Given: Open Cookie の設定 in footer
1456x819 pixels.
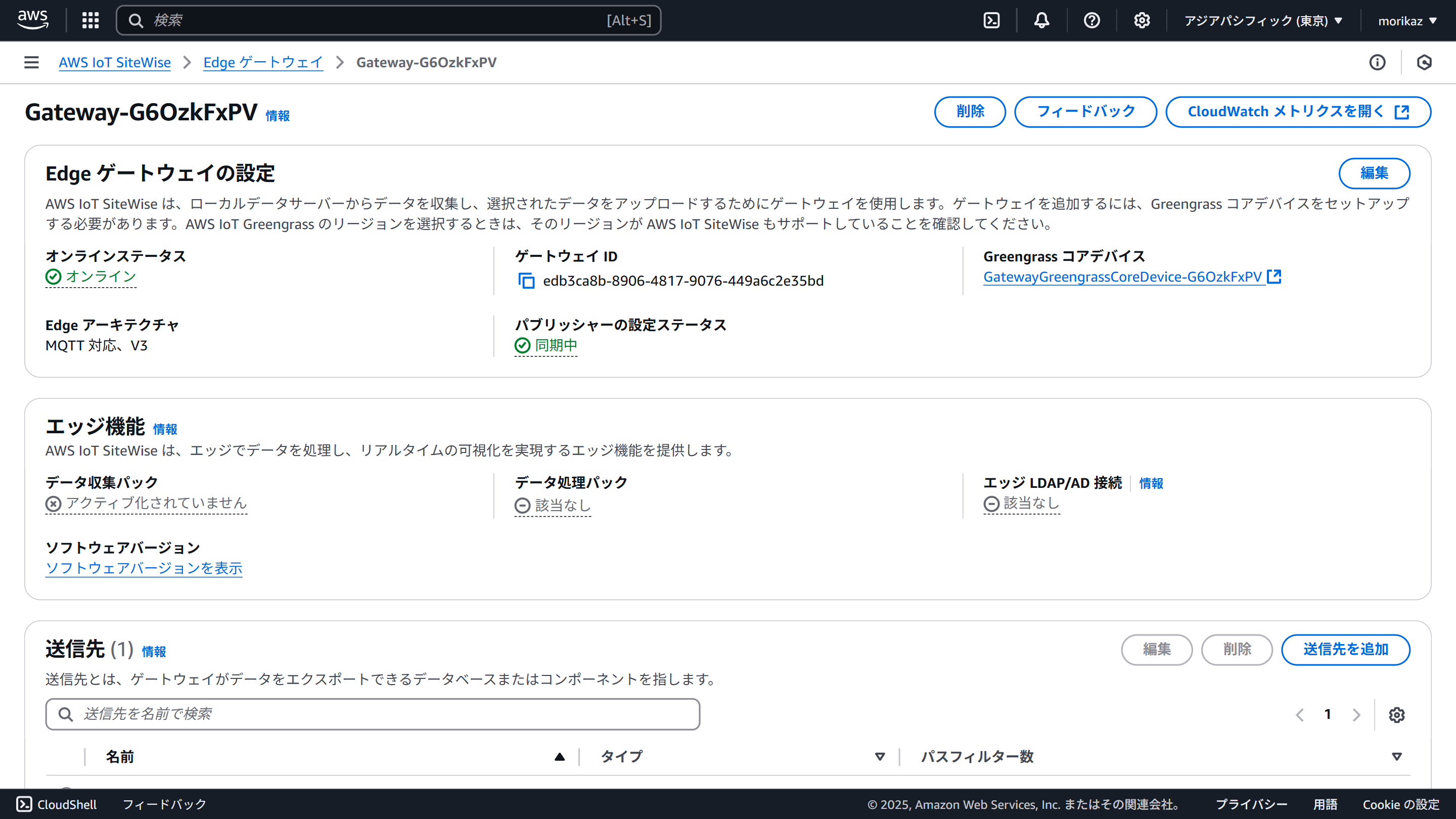Looking at the screenshot, I should tap(1400, 804).
